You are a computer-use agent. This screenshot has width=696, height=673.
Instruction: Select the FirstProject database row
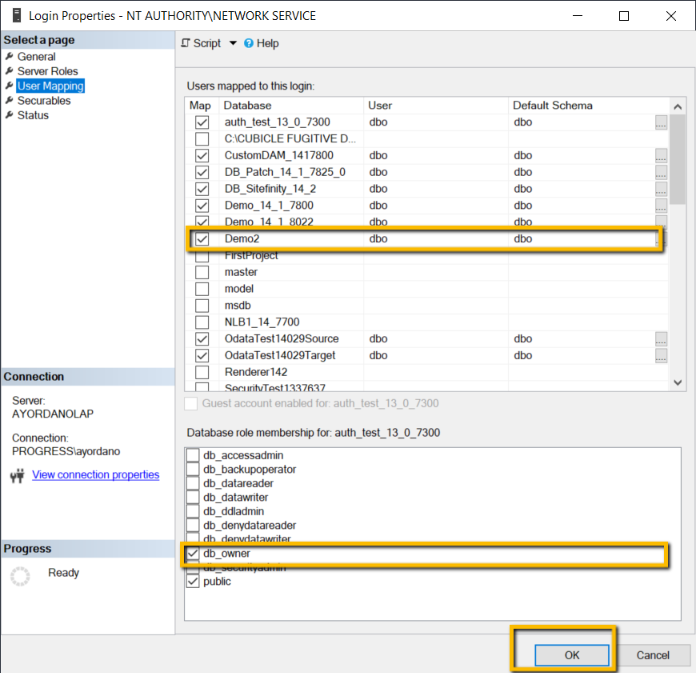(x=426, y=256)
